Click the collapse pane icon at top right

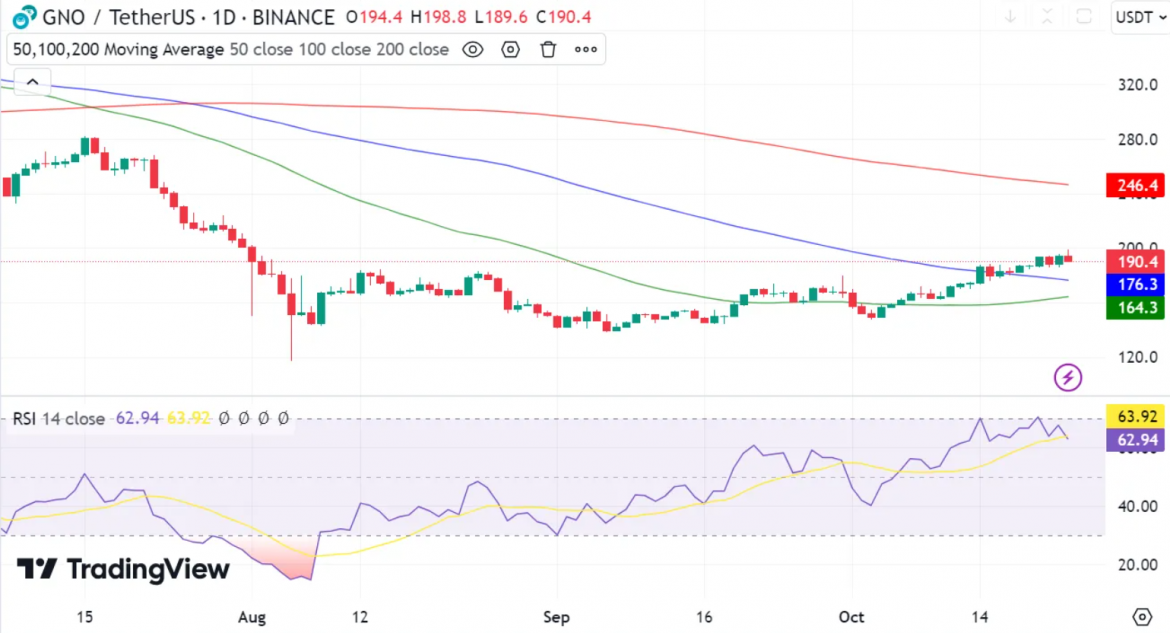1046,16
